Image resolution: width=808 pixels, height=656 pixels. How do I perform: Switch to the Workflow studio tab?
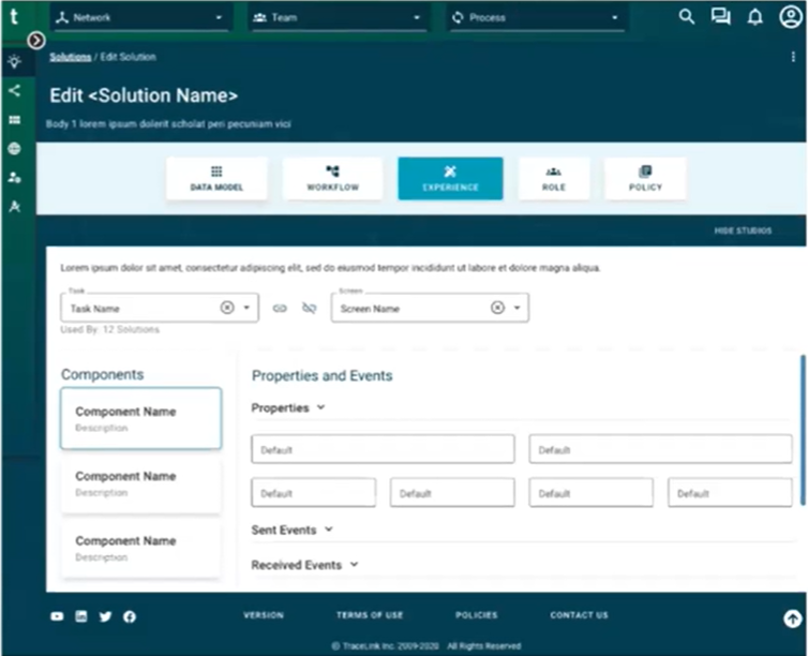click(x=332, y=178)
